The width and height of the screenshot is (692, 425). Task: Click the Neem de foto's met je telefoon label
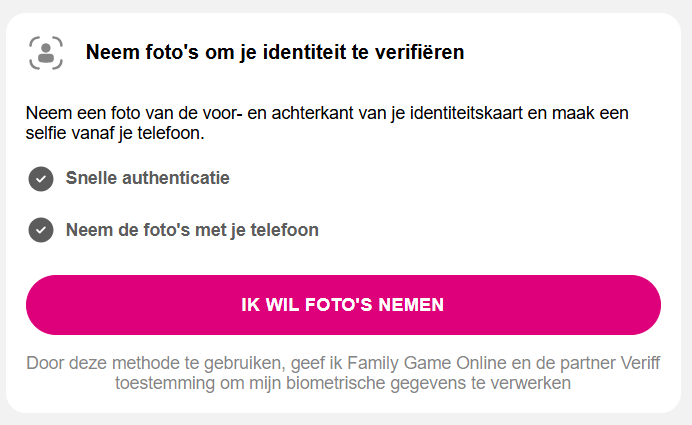pyautogui.click(x=192, y=230)
